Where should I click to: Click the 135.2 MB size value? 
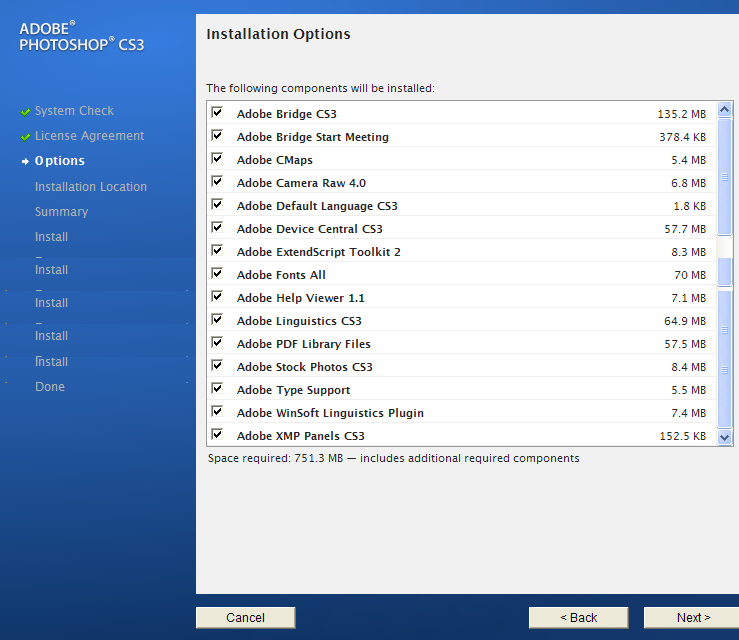[682, 114]
